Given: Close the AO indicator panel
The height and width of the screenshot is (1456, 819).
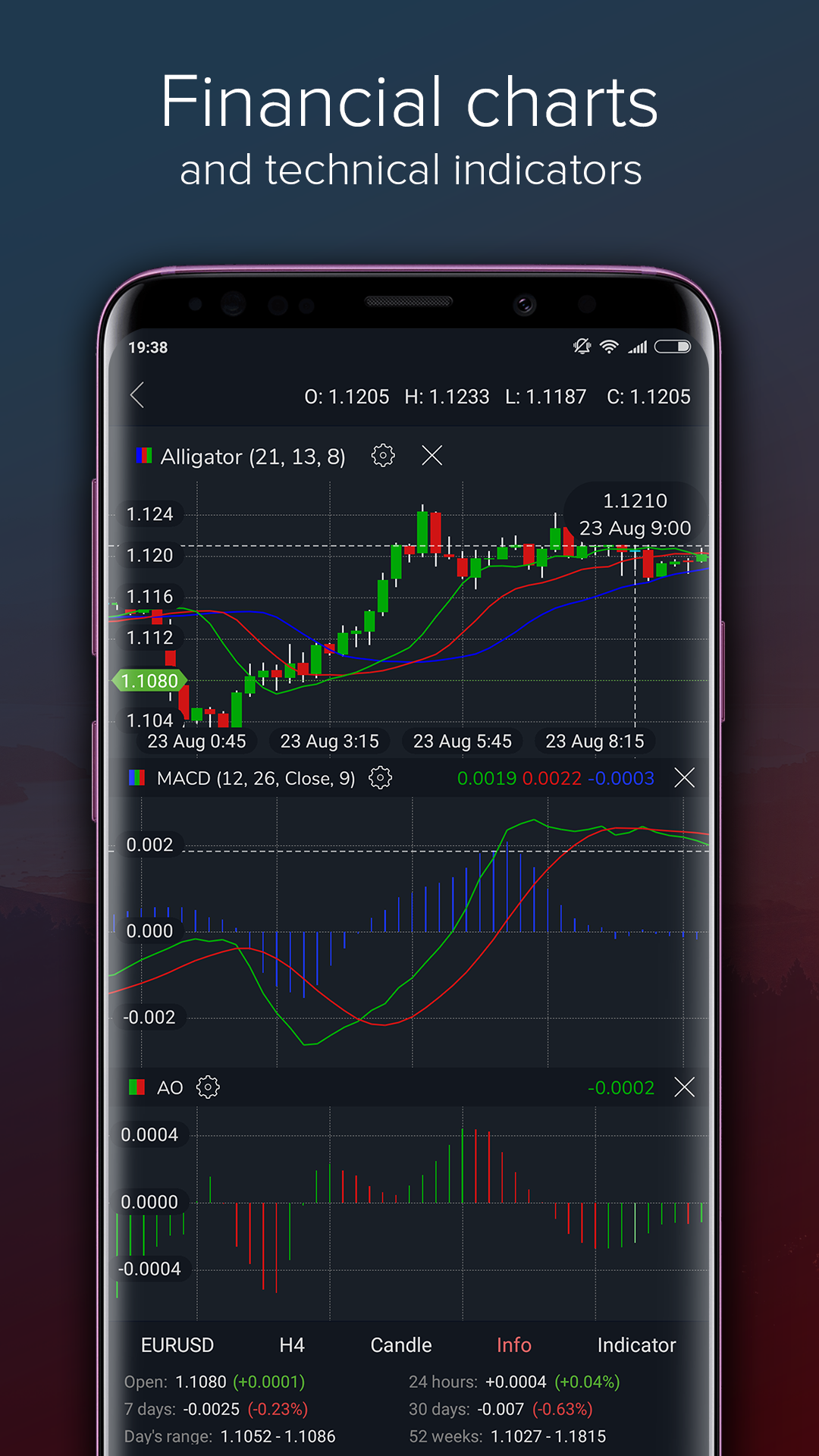Looking at the screenshot, I should tap(685, 1087).
